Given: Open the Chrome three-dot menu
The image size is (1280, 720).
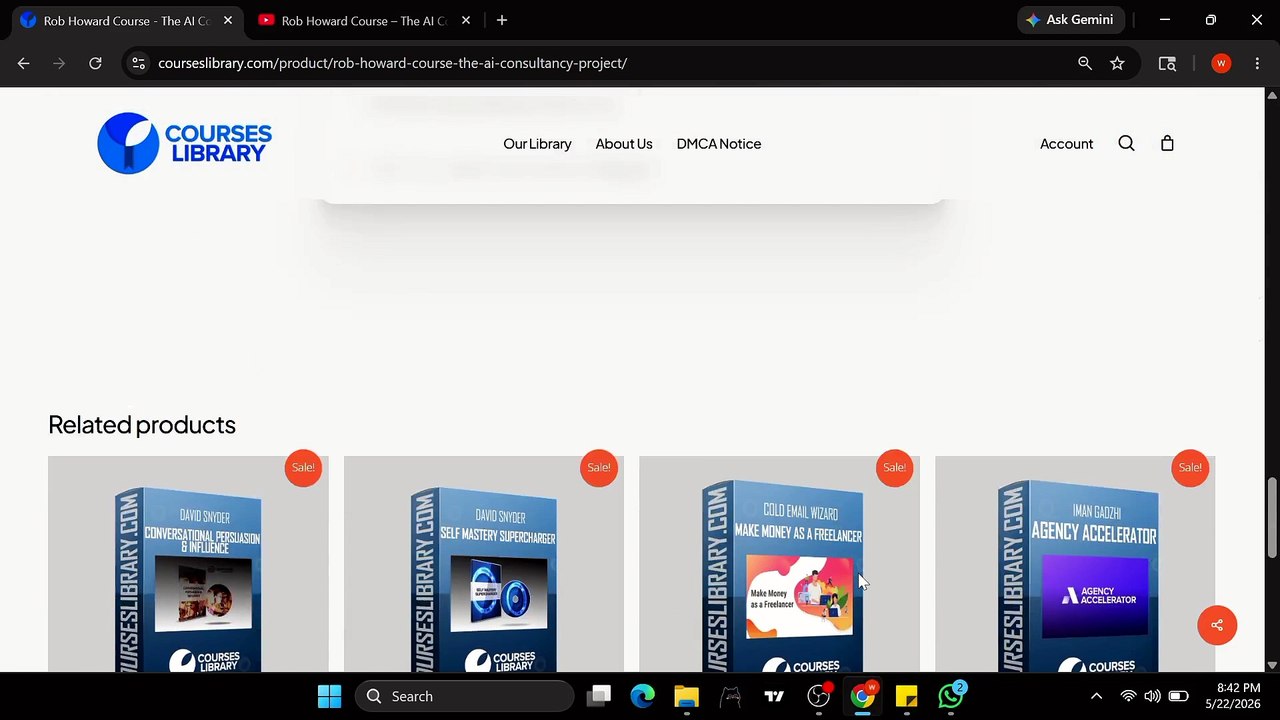Looking at the screenshot, I should click(1257, 63).
